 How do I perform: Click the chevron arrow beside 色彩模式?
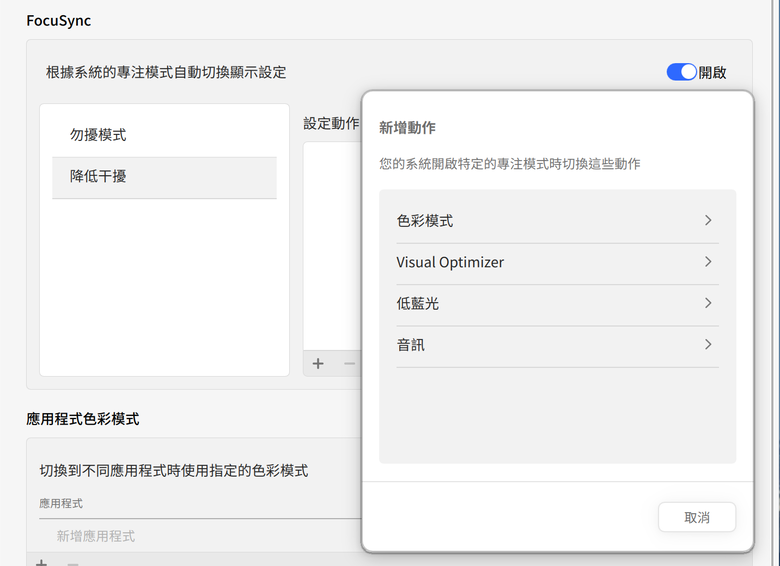tap(708, 220)
